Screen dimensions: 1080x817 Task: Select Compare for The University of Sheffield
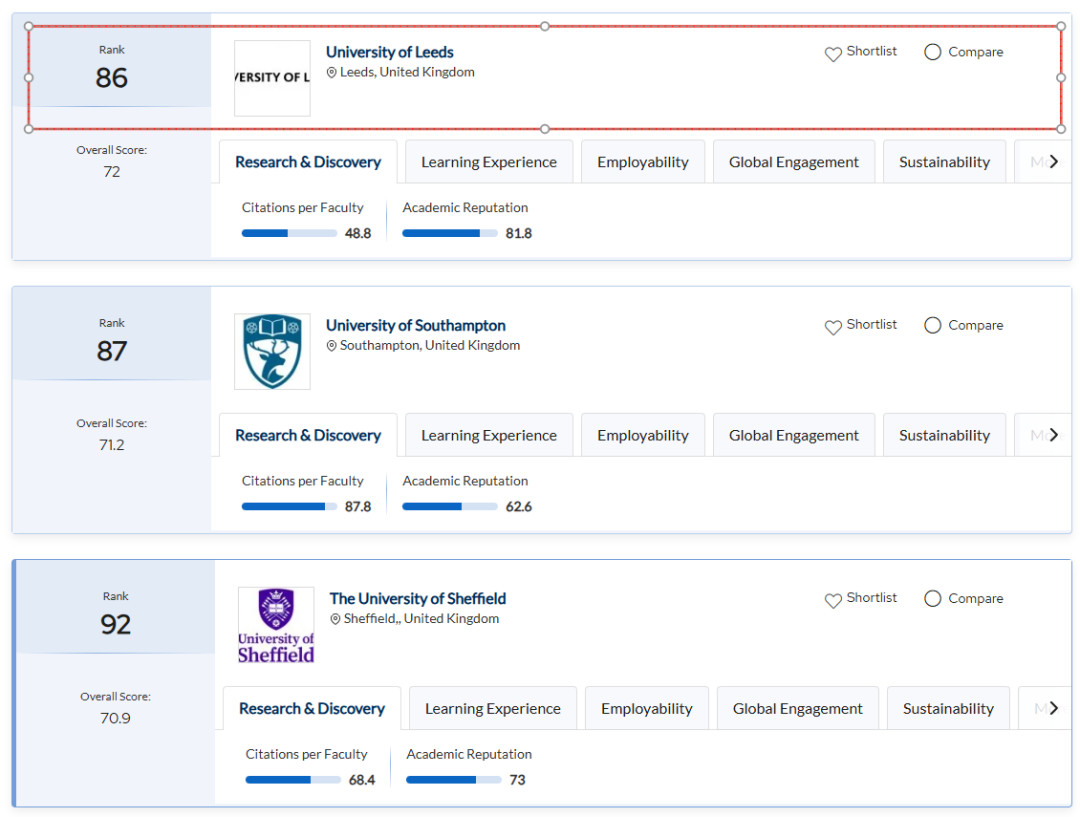[933, 599]
